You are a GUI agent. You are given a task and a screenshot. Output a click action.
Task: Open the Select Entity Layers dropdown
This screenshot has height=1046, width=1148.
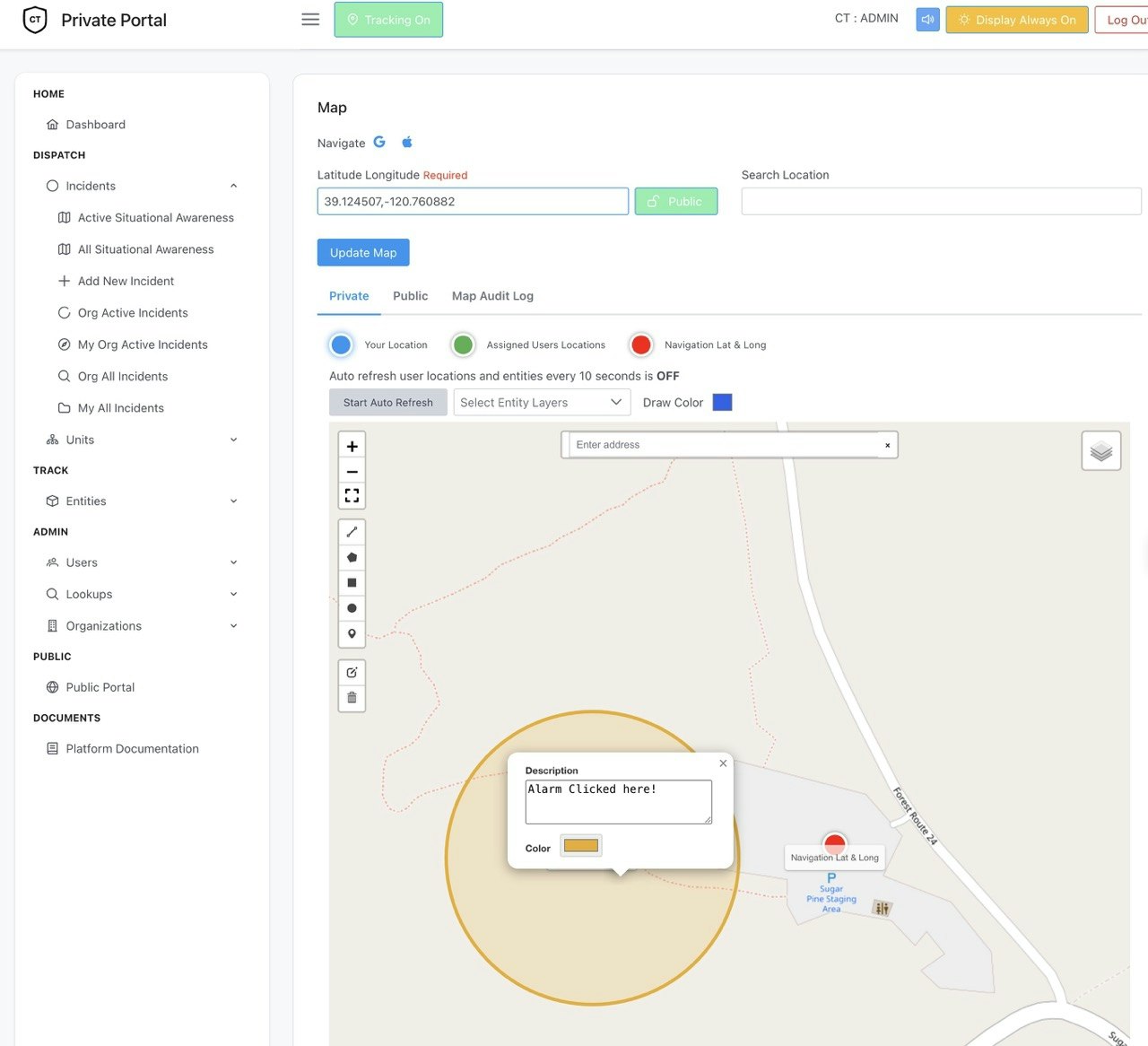[x=542, y=403]
